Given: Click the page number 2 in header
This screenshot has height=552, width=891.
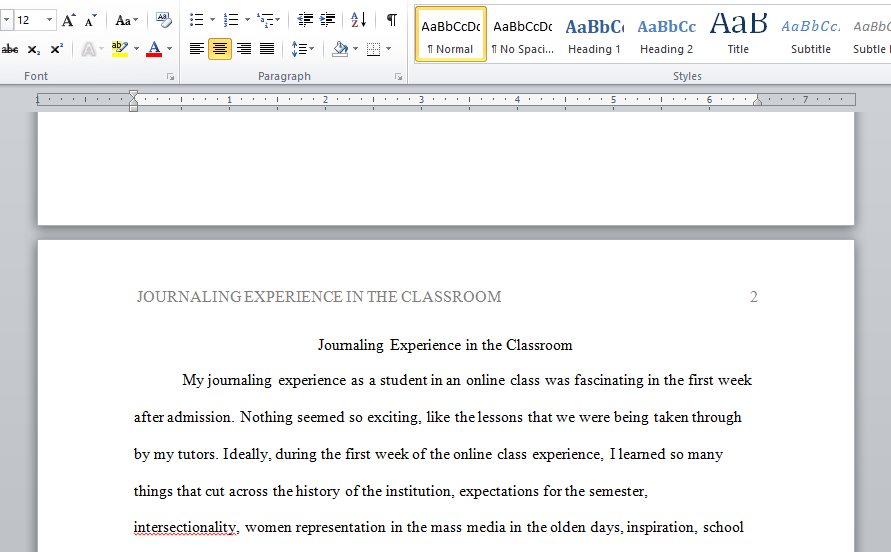Looking at the screenshot, I should 753,297.
